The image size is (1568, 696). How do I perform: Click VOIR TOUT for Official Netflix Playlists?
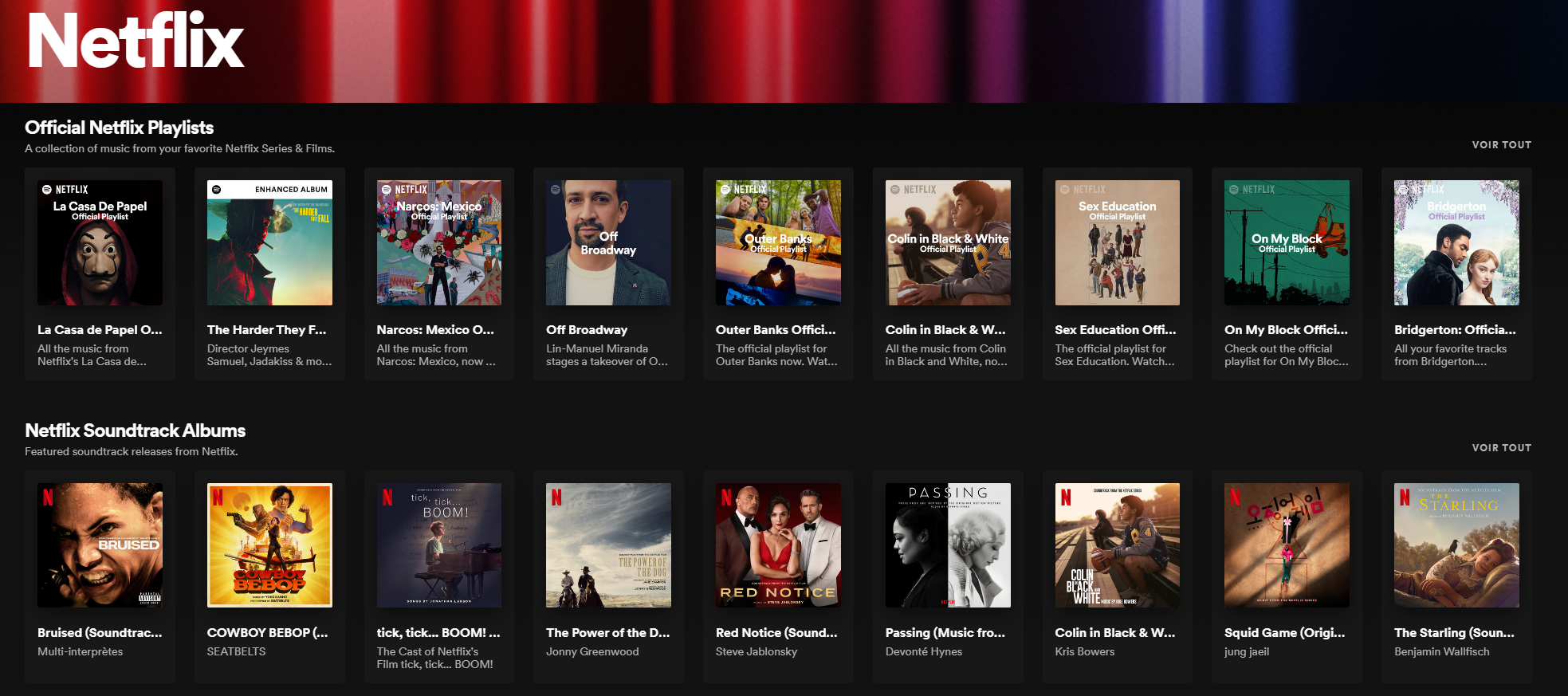[1501, 145]
